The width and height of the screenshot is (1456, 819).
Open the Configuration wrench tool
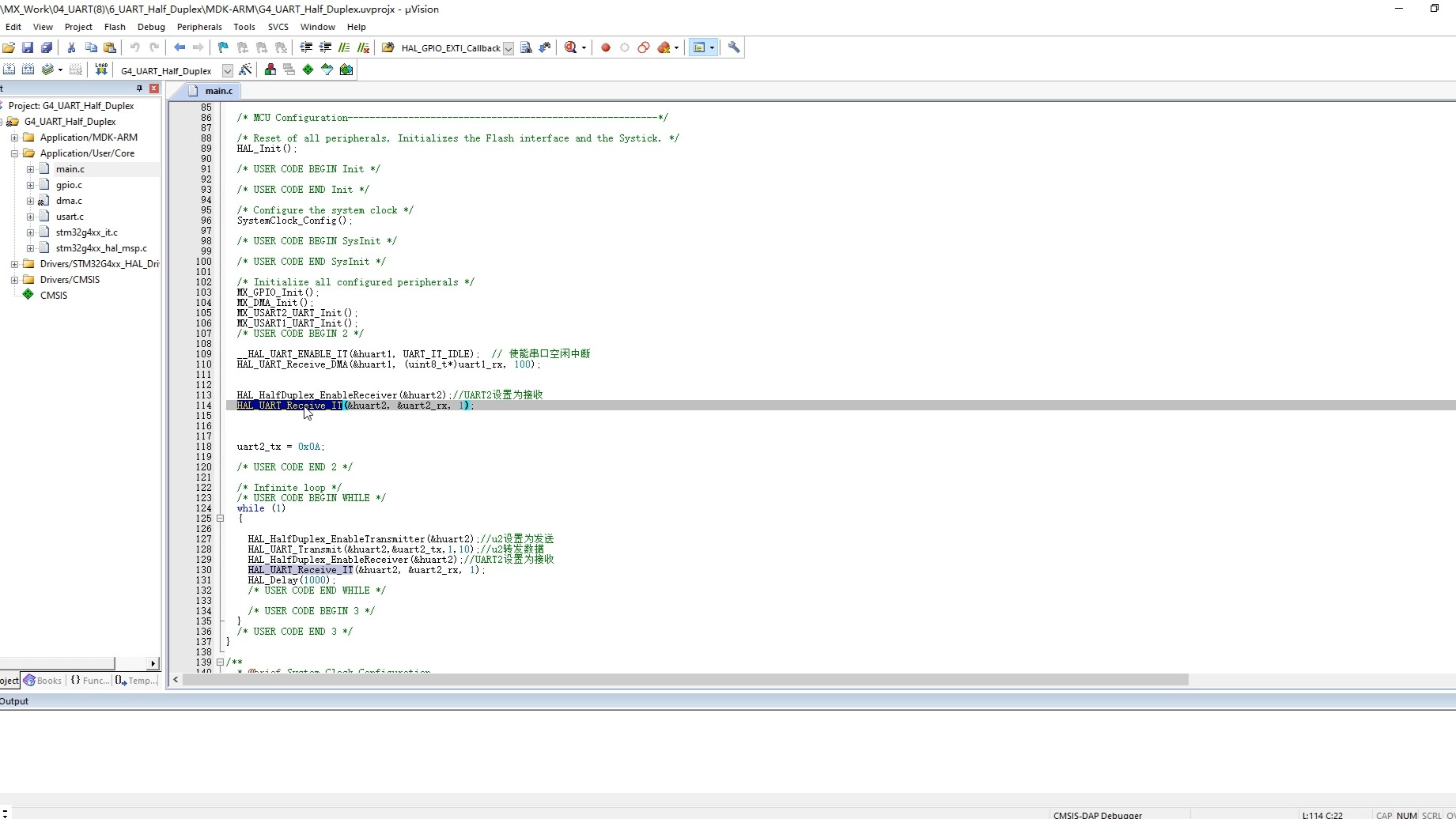(x=734, y=47)
